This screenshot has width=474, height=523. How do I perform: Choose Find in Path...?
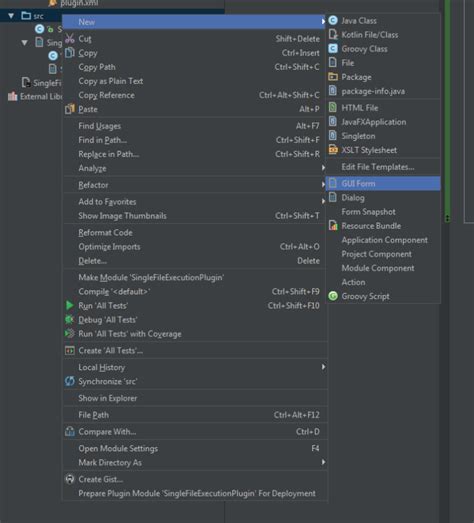pyautogui.click(x=102, y=140)
